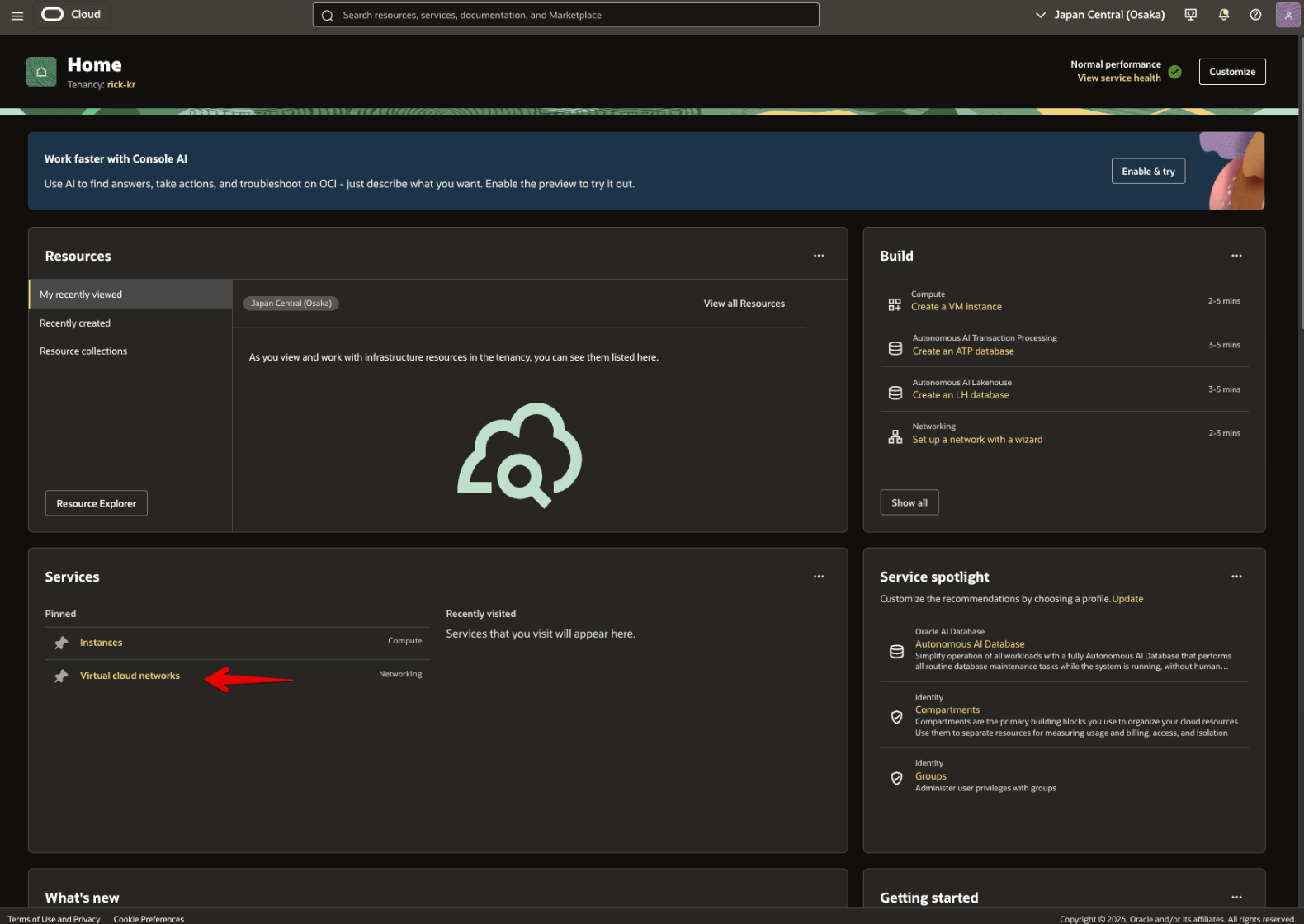Open the Compartments link
1304x924 pixels.
coord(947,710)
